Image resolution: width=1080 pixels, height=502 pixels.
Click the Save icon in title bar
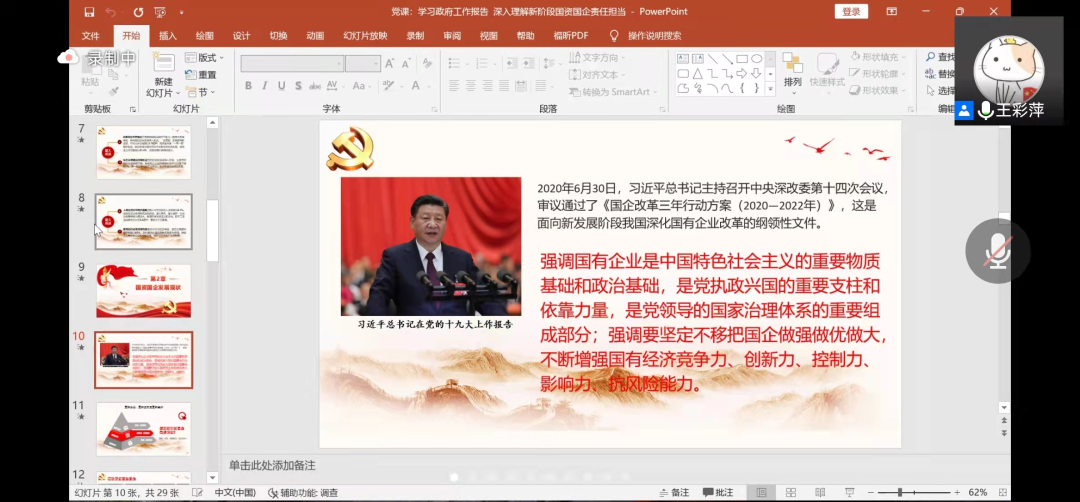[x=90, y=12]
